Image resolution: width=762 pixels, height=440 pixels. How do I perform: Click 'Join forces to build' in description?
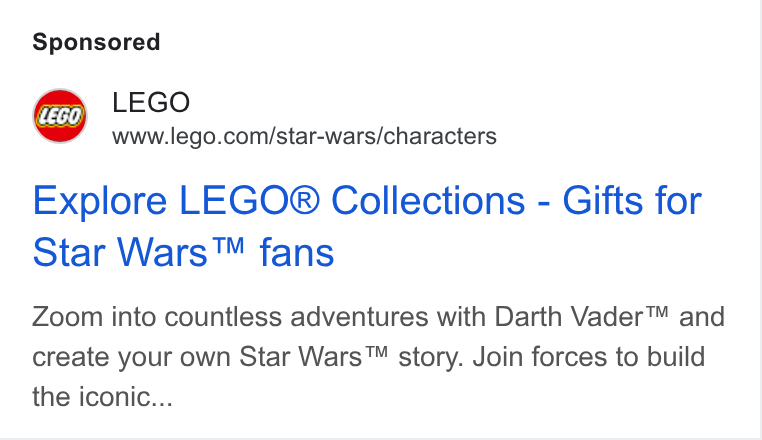pos(589,356)
